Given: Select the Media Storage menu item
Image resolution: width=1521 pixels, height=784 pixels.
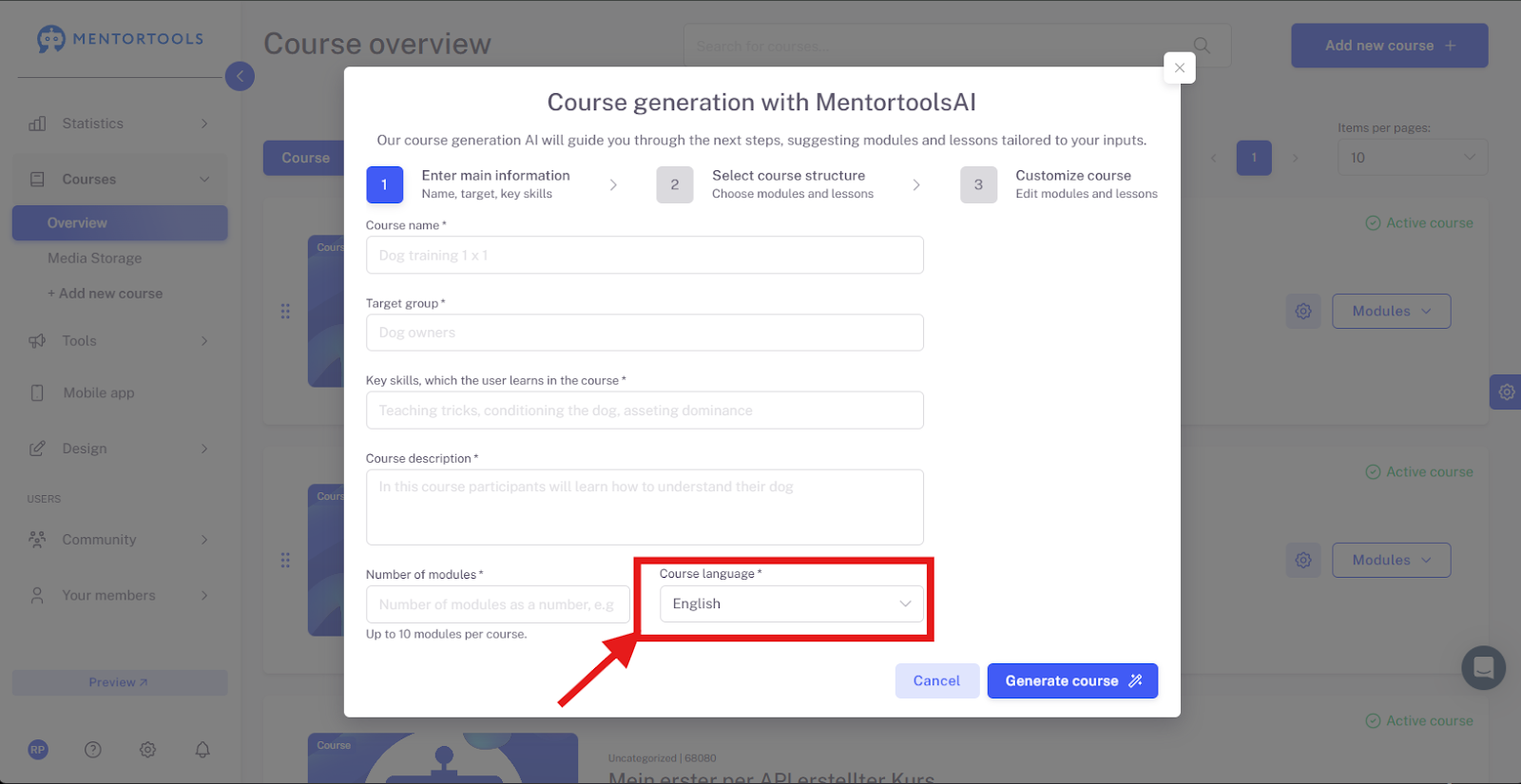Looking at the screenshot, I should 95,258.
